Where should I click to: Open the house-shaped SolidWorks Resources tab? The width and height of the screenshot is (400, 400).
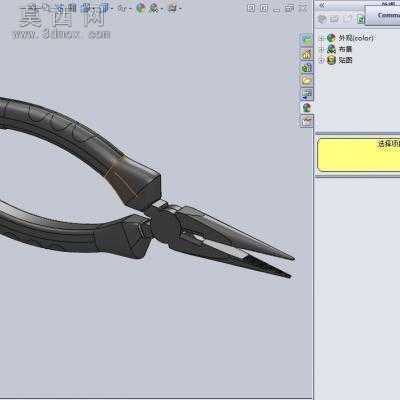click(x=306, y=54)
